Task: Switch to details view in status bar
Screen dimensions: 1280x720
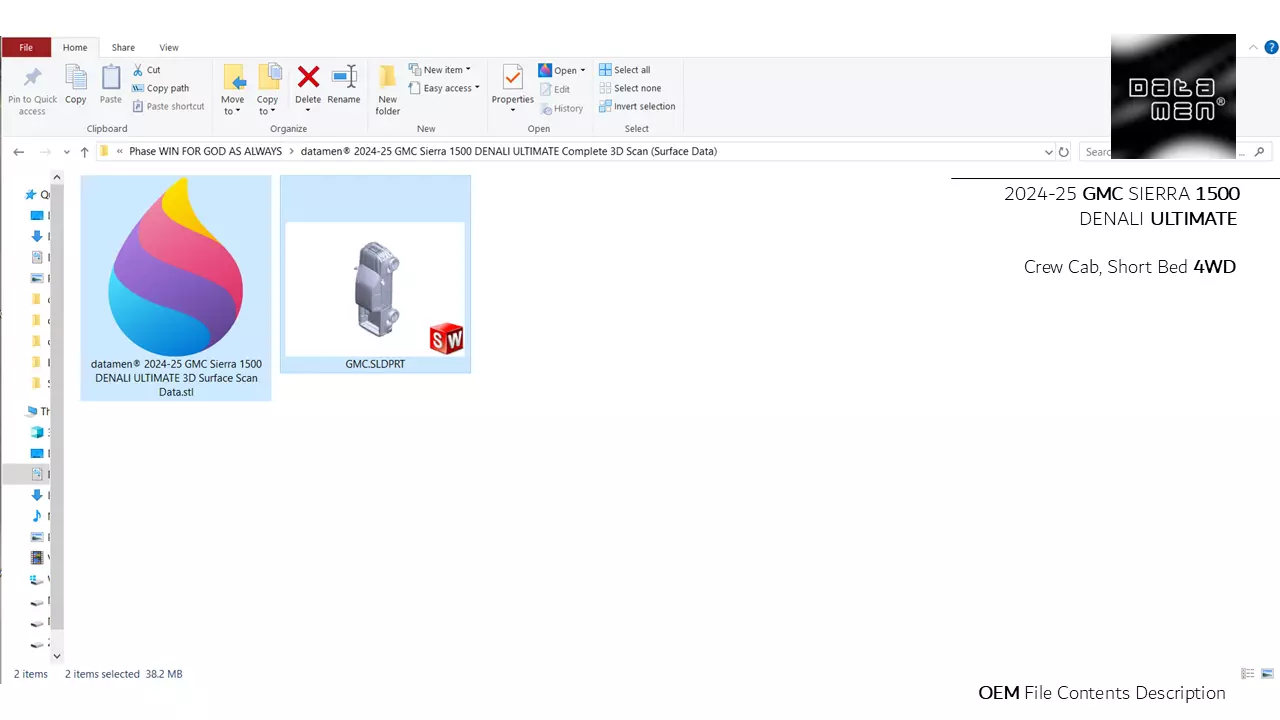Action: coord(1247,674)
